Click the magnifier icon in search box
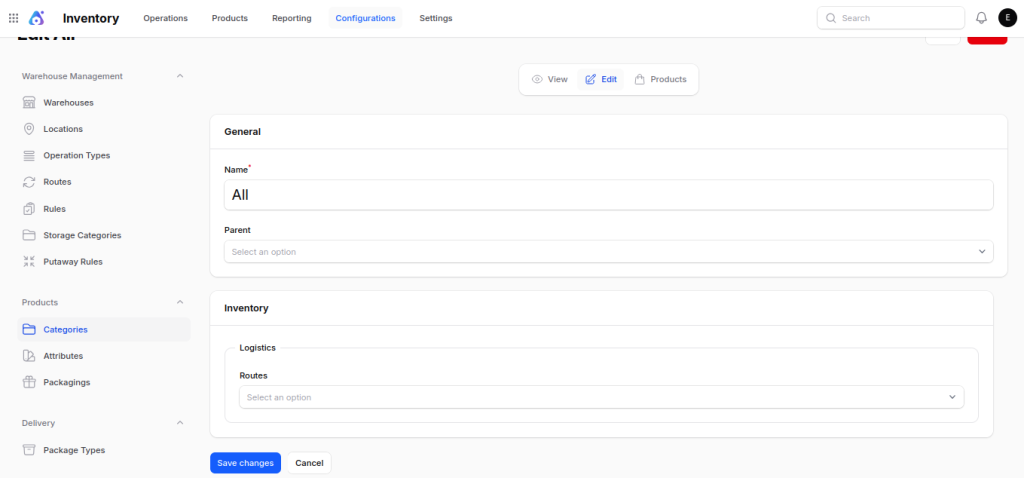The width and height of the screenshot is (1024, 478). coord(831,18)
